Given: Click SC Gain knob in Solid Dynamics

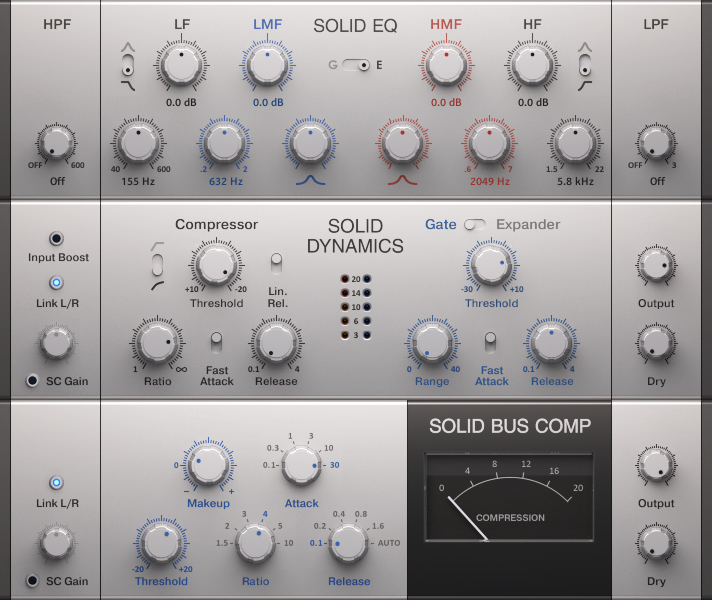Looking at the screenshot, I should tap(56, 343).
